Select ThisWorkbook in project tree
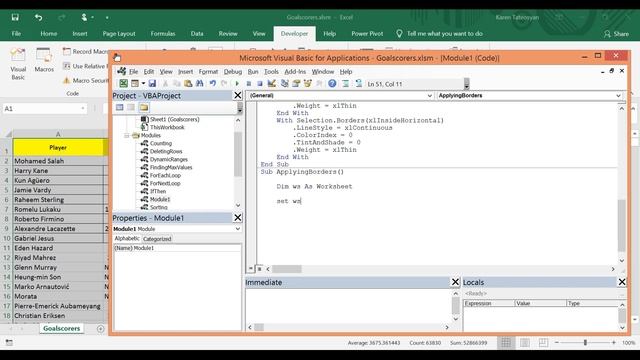This screenshot has width=640, height=360. (167, 127)
